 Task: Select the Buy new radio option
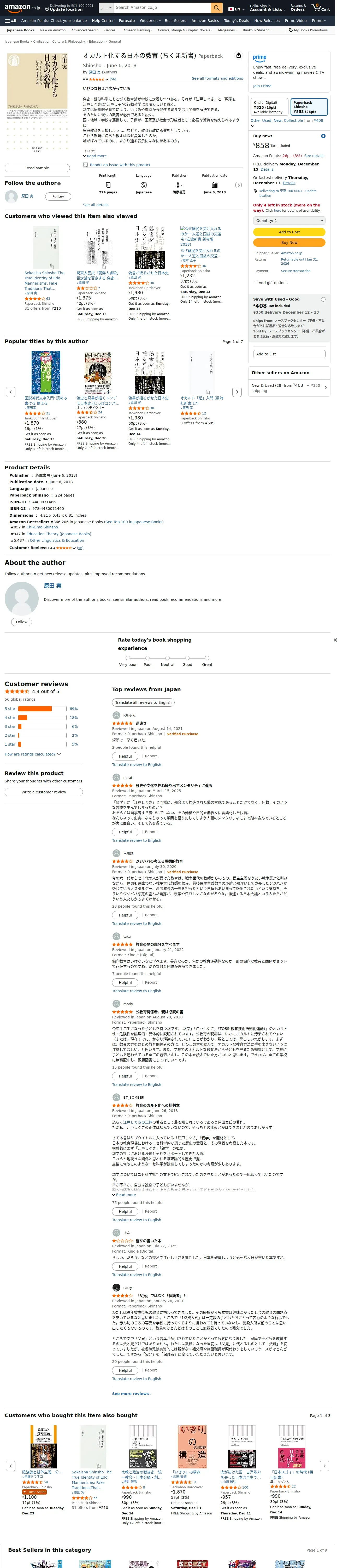(x=323, y=136)
